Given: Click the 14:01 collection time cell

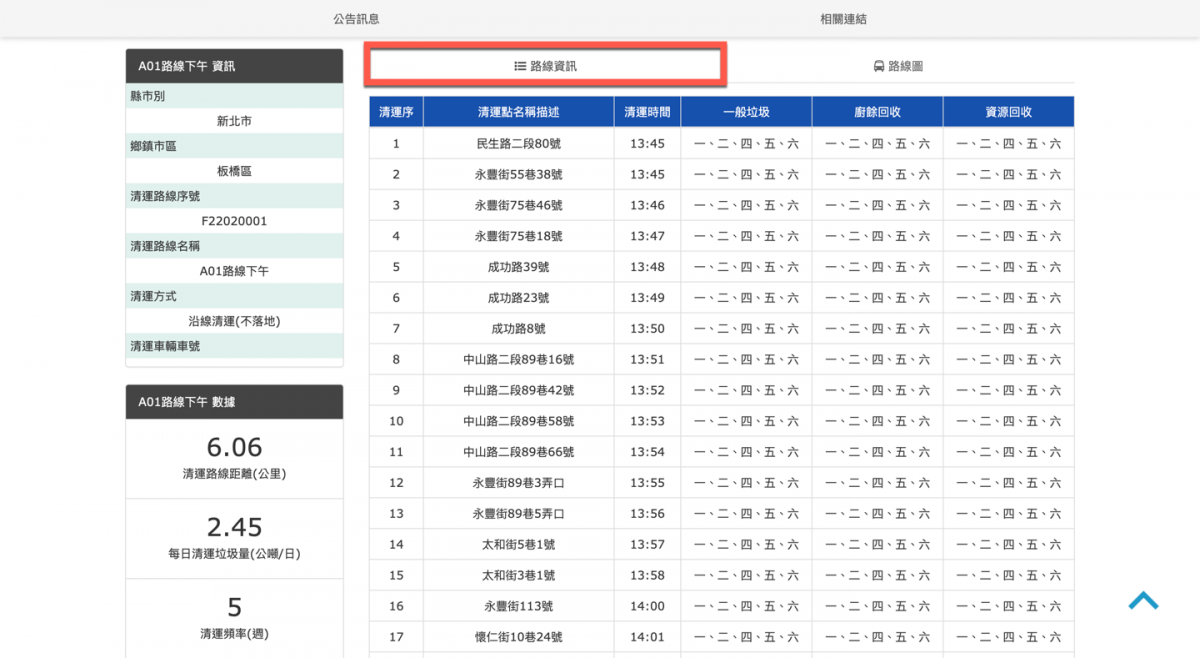Looking at the screenshot, I should tap(647, 637).
